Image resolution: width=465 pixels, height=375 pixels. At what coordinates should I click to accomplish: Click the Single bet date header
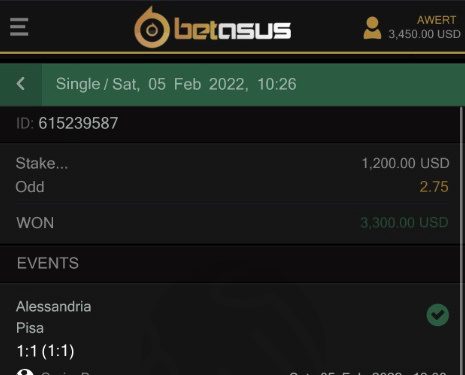click(176, 84)
